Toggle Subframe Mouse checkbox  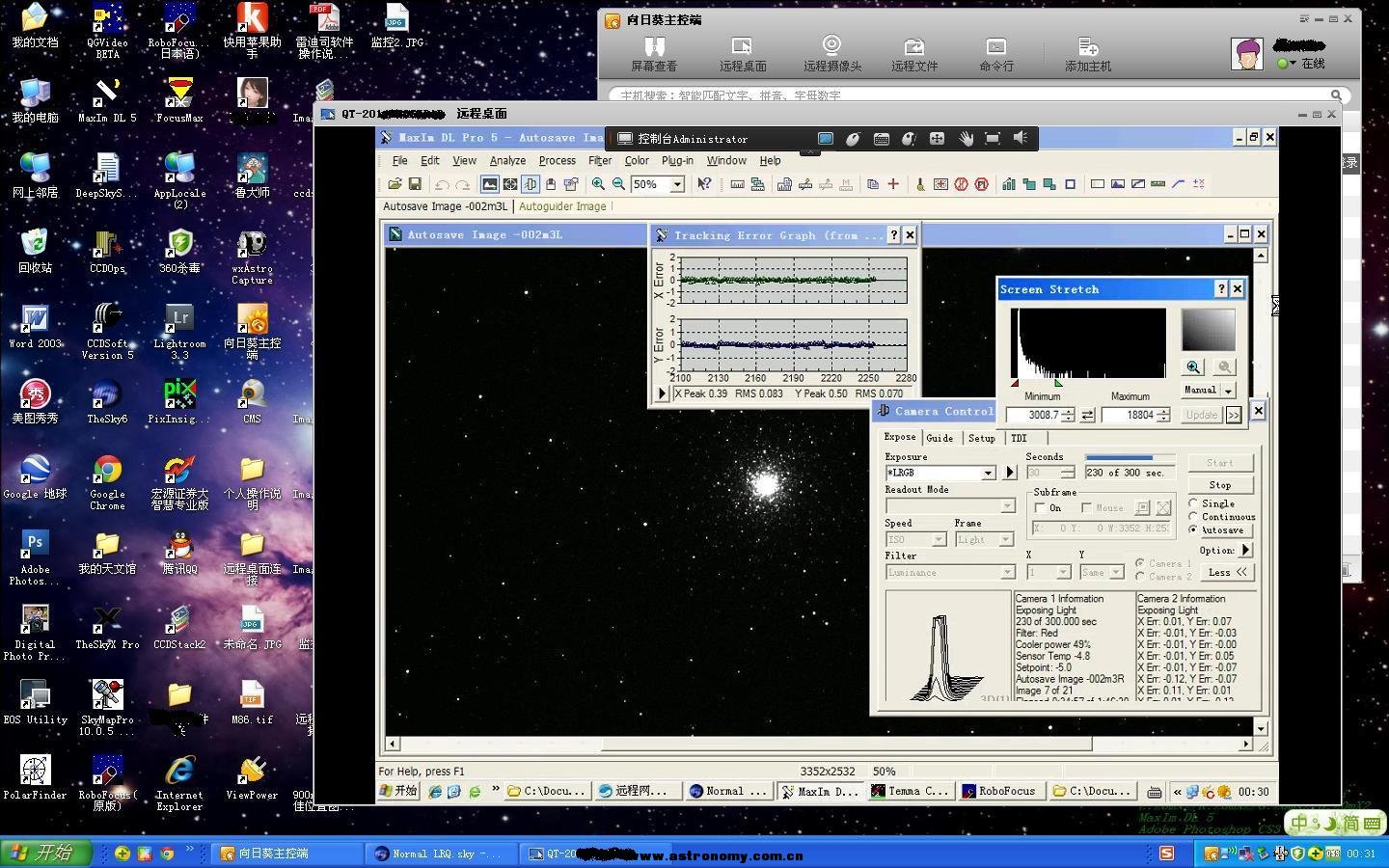pos(1086,507)
